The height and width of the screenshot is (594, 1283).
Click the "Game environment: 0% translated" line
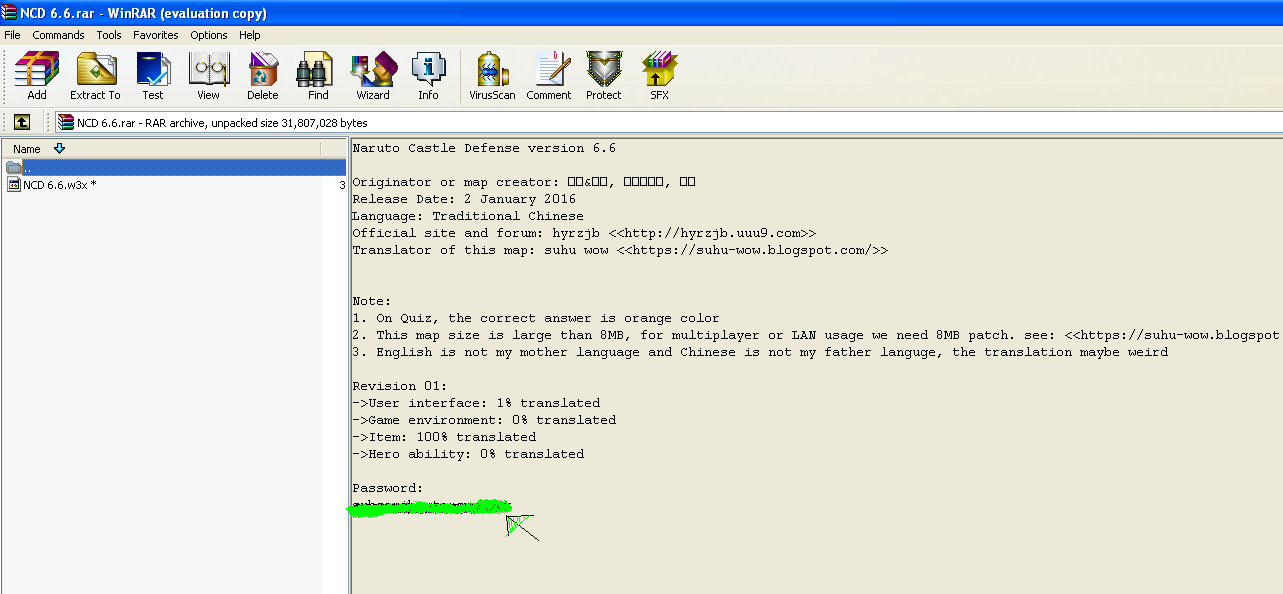tap(484, 420)
